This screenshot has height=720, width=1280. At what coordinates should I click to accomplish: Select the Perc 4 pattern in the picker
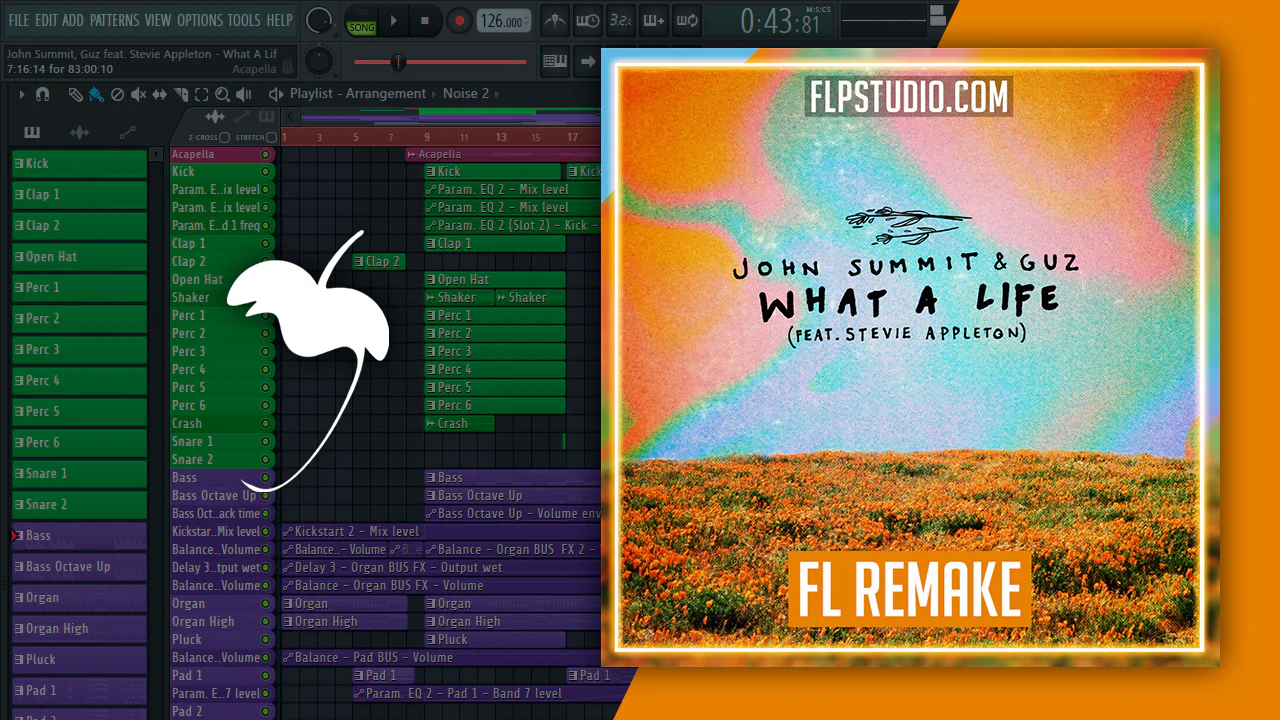pyautogui.click(x=79, y=380)
